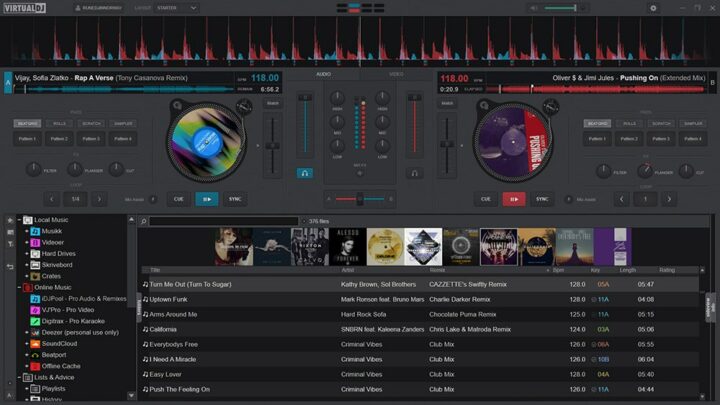Switch to the VIDEO mixer tab
Image resolution: width=720 pixels, height=405 pixels.
(397, 73)
